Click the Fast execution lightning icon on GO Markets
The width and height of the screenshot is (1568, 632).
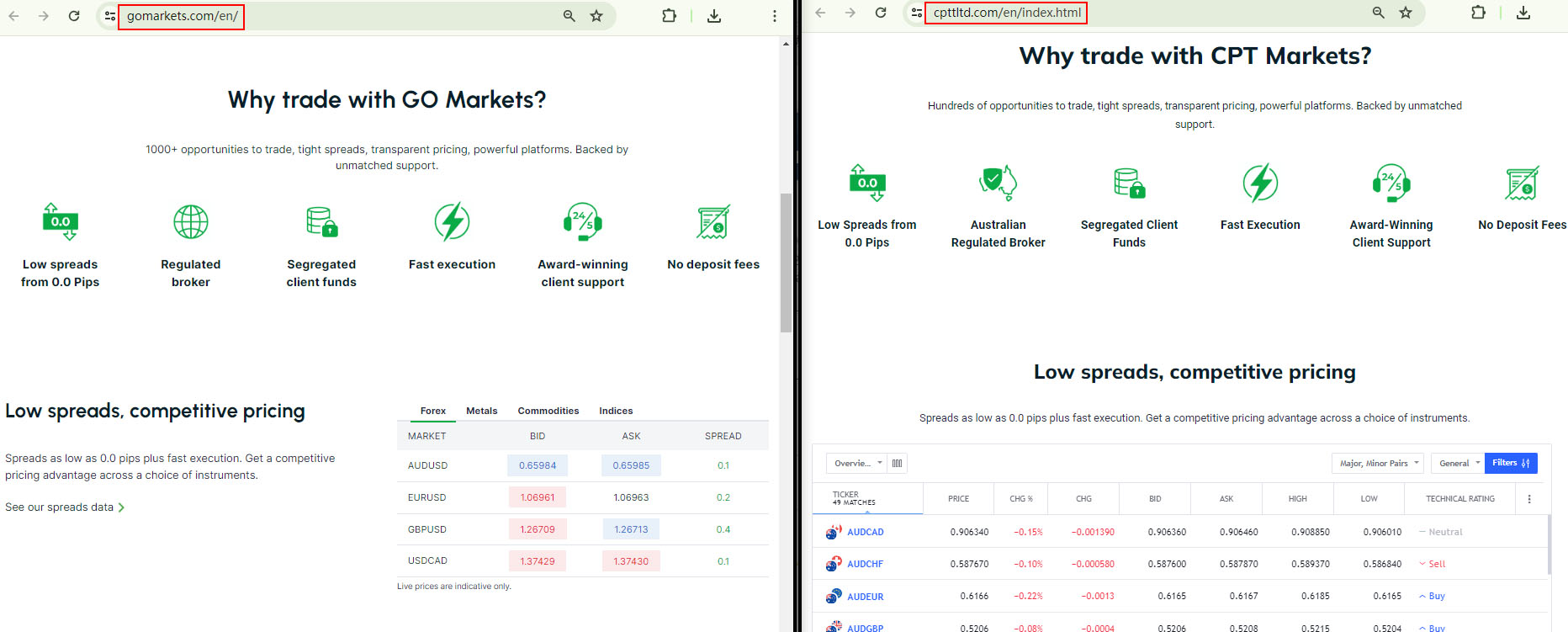(452, 222)
